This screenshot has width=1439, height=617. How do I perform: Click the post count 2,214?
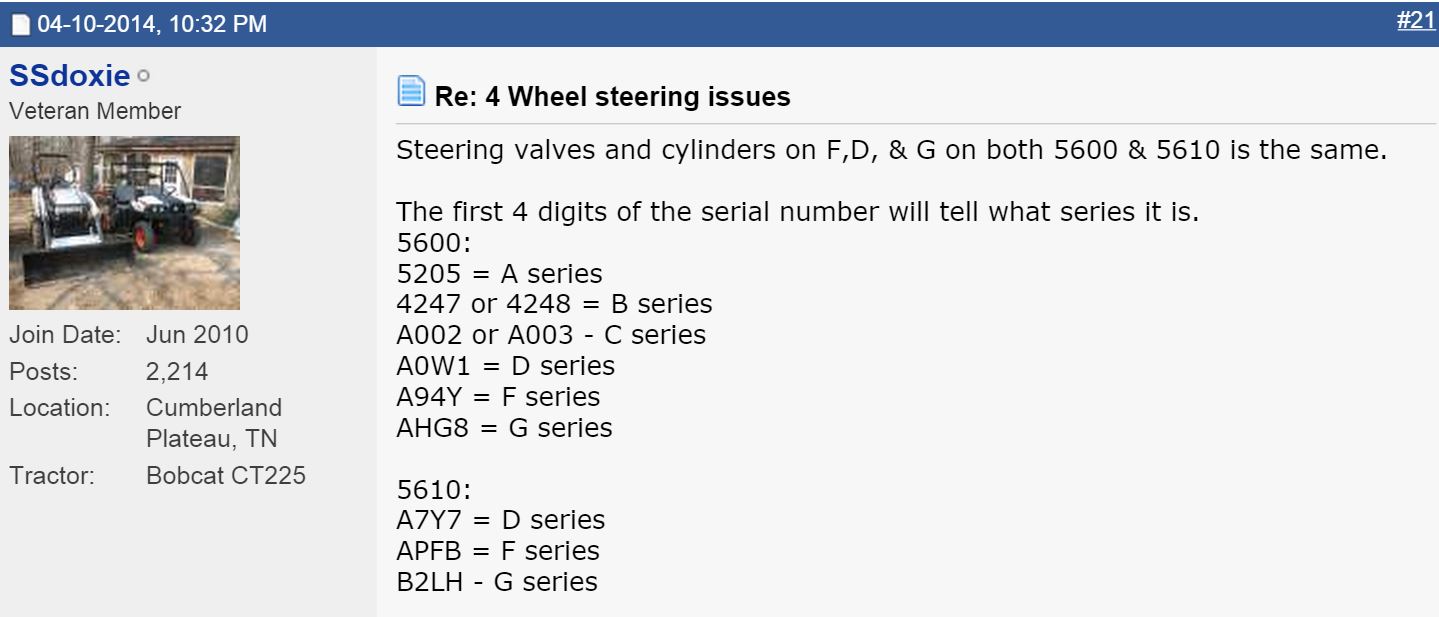point(177,371)
